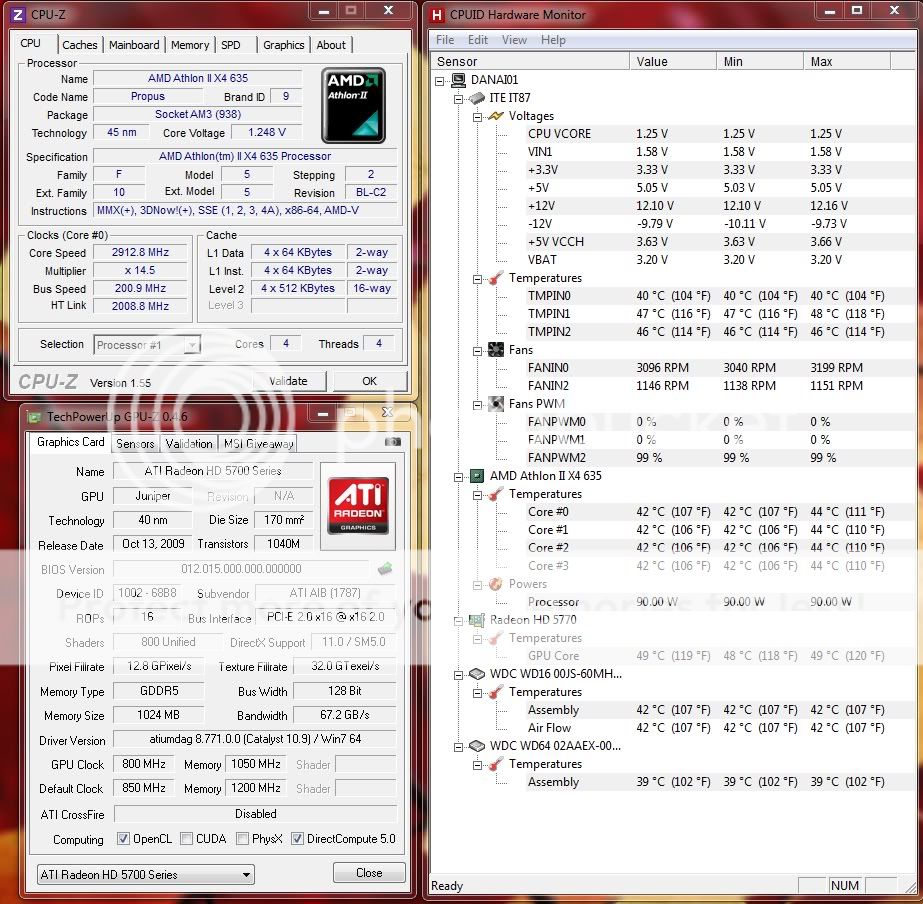
Task: Click the WDC WD16 hard drive icon
Action: pos(477,674)
